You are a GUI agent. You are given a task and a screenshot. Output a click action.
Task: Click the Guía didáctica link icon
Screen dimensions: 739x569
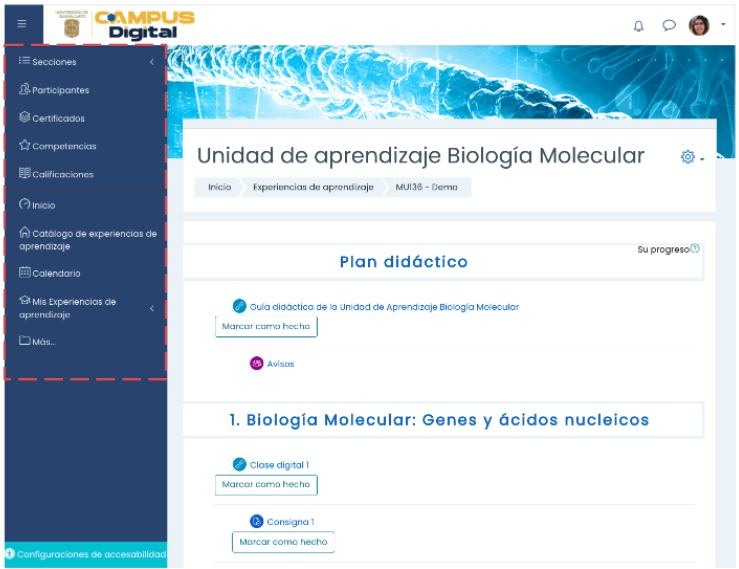[x=239, y=306]
